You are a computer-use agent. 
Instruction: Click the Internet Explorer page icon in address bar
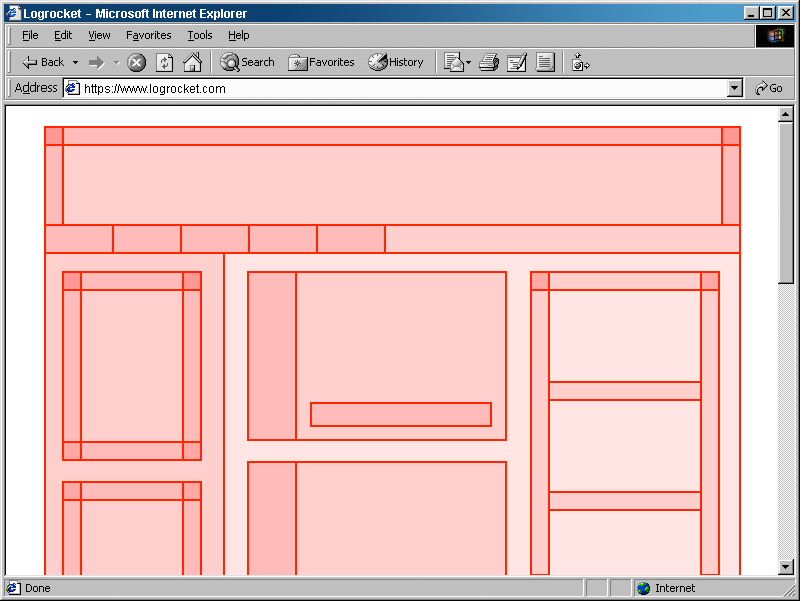tap(71, 88)
